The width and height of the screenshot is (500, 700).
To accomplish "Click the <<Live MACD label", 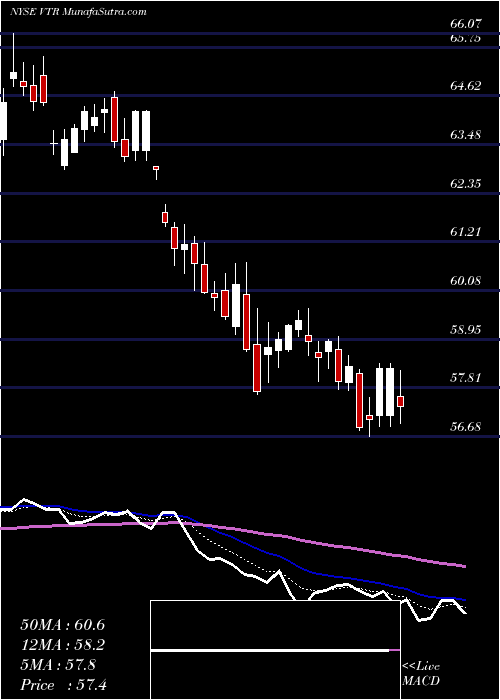I will click(x=421, y=674).
